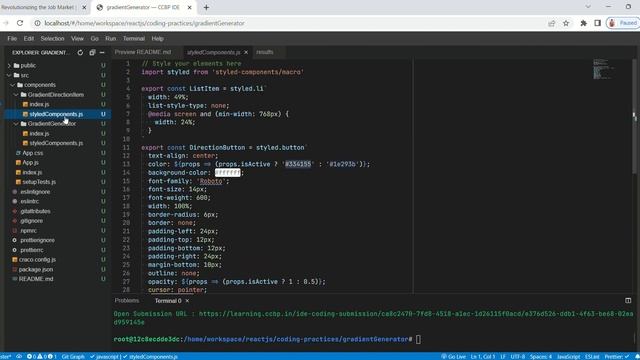Click the #ffffff color value on line 14
This screenshot has height=360, width=640.
pyautogui.click(x=228, y=173)
